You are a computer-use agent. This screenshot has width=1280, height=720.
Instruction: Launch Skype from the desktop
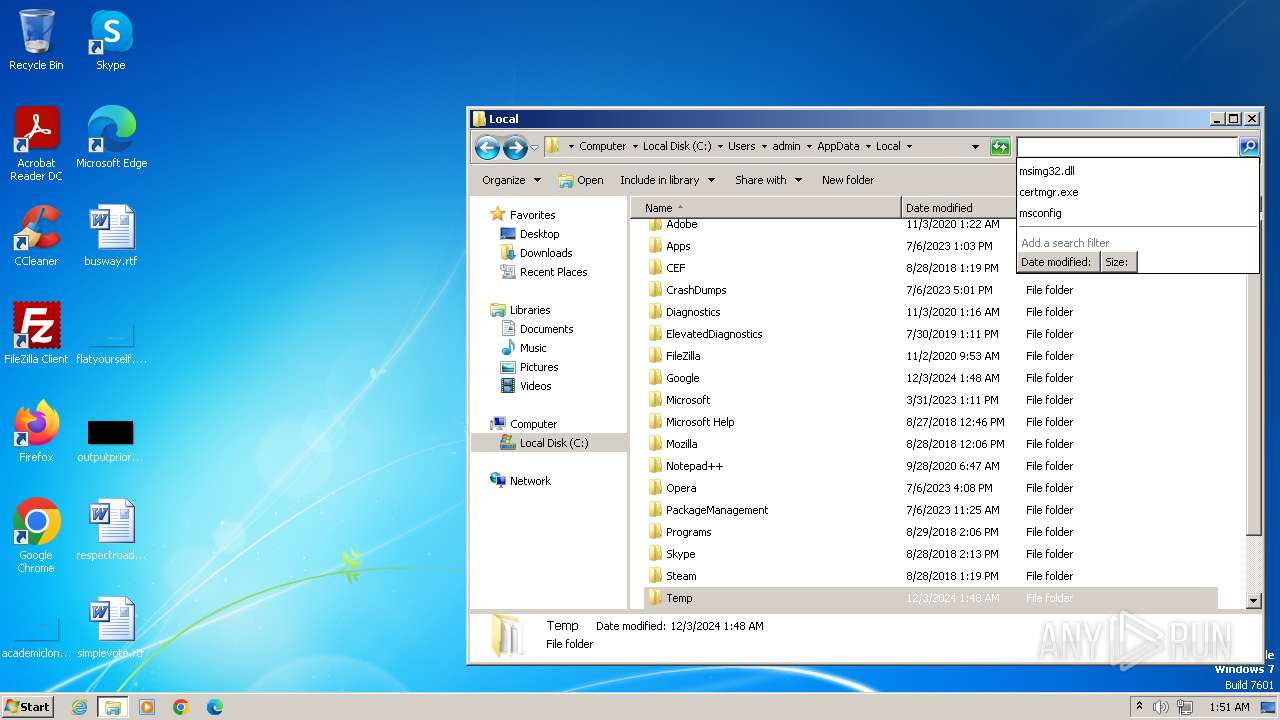110,40
